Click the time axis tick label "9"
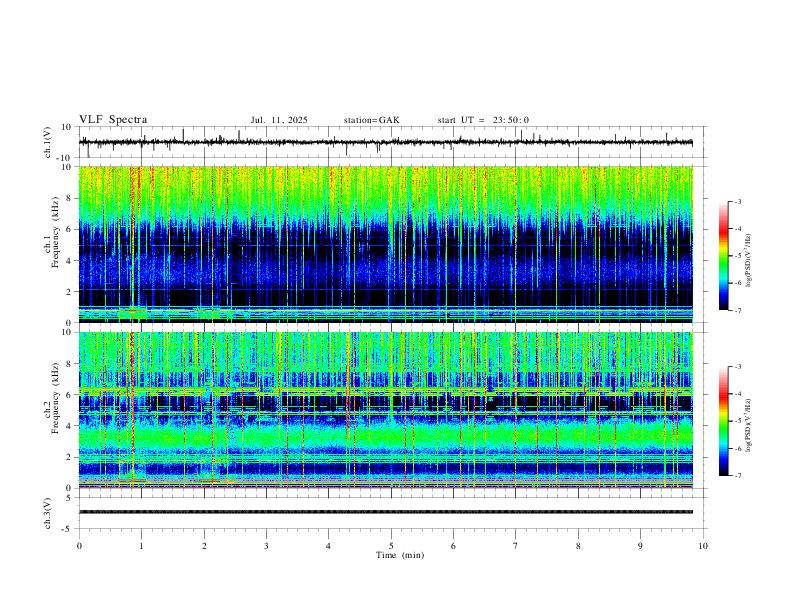This screenshot has width=792, height=612. pos(640,546)
